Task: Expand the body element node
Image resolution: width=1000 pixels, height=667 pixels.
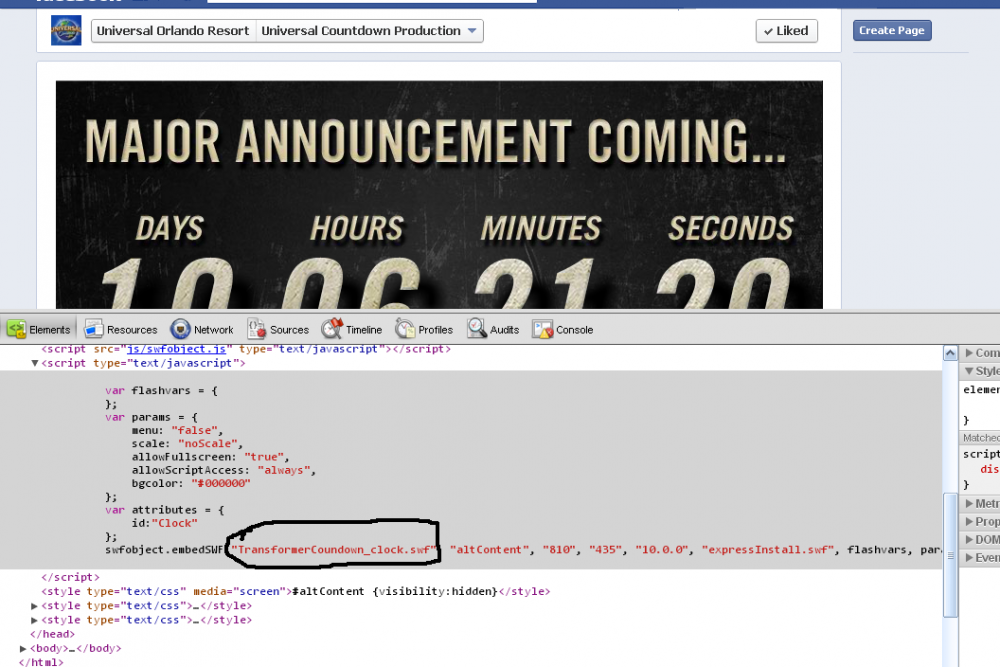Action: 23,648
